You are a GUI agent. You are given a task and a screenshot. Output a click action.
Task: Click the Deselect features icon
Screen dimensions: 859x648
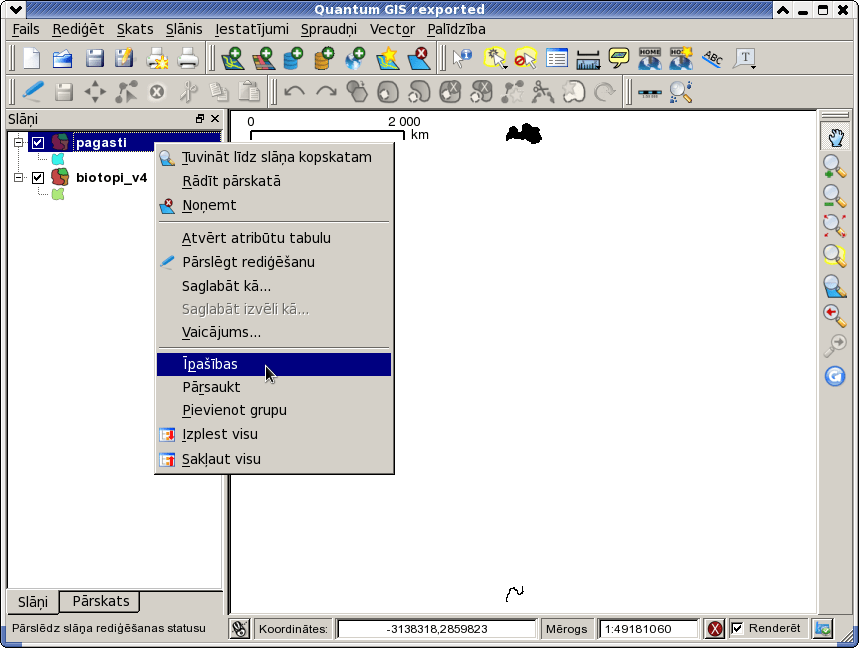(x=526, y=58)
